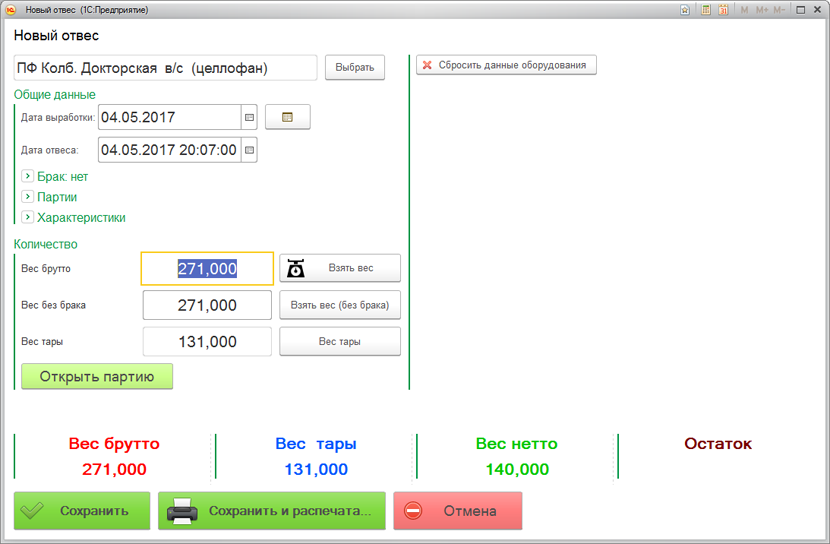Viewport: 830px width, 544px height.
Task: Open the favorites star icon in title bar
Action: click(x=685, y=10)
